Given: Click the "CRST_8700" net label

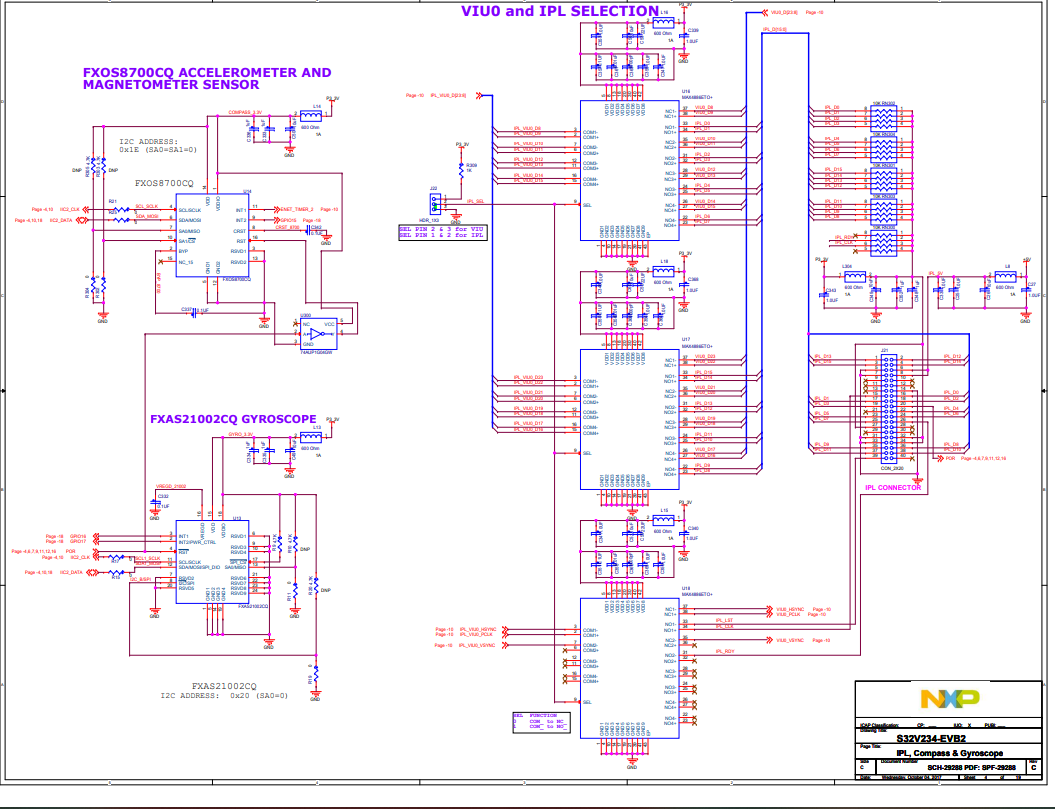Looking at the screenshot, I should click(x=287, y=227).
